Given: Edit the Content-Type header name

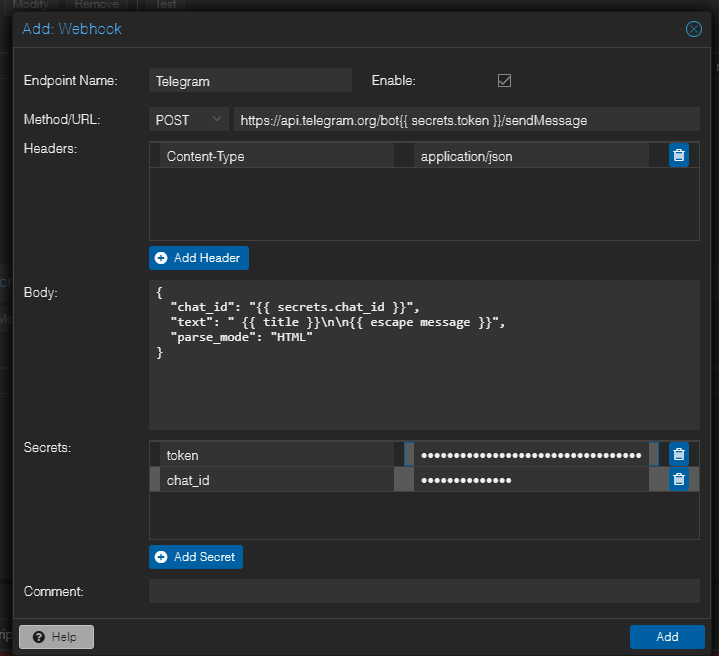Looking at the screenshot, I should point(277,156).
